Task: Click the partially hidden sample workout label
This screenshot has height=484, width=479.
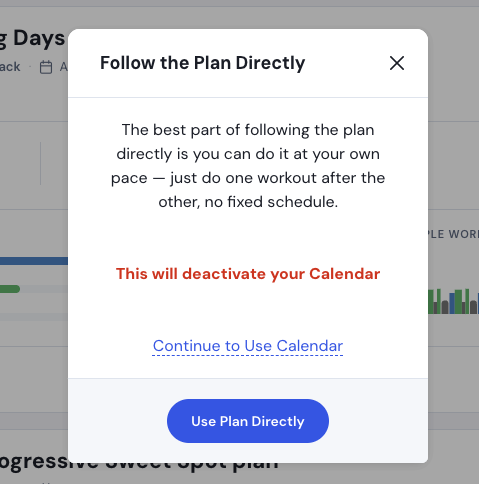Action: point(454,234)
